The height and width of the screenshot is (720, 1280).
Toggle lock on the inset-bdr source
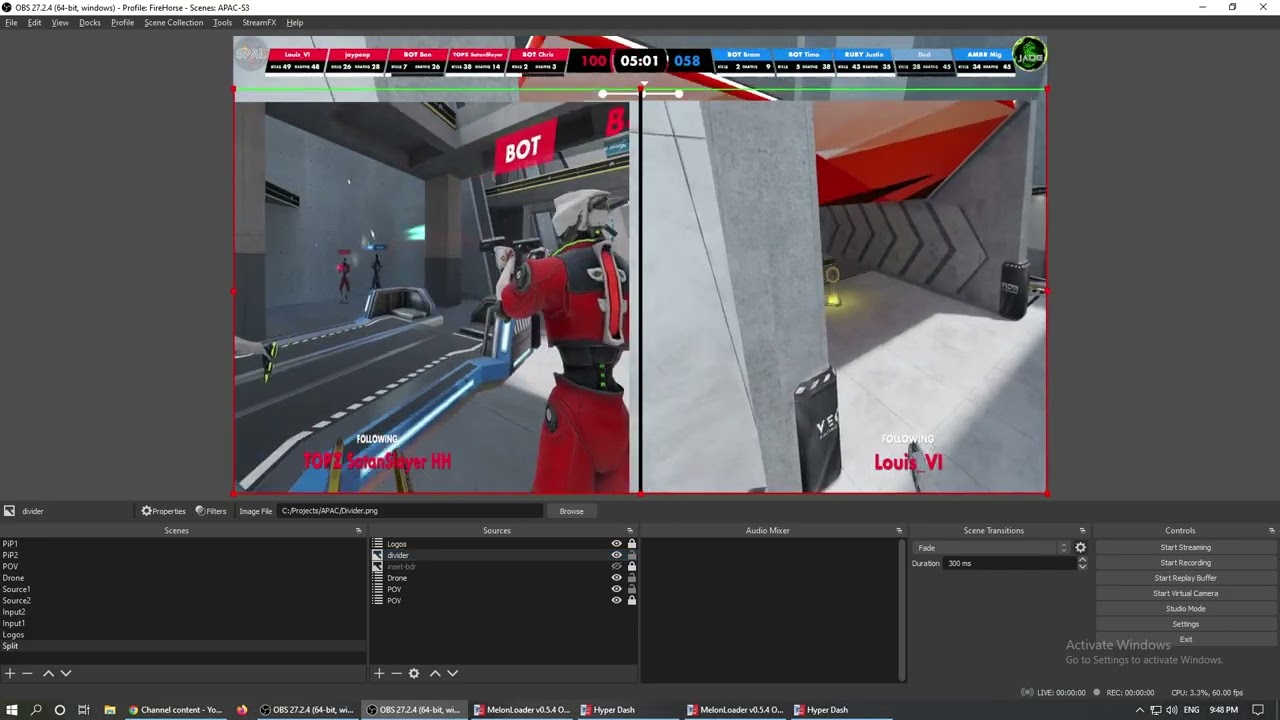point(632,566)
